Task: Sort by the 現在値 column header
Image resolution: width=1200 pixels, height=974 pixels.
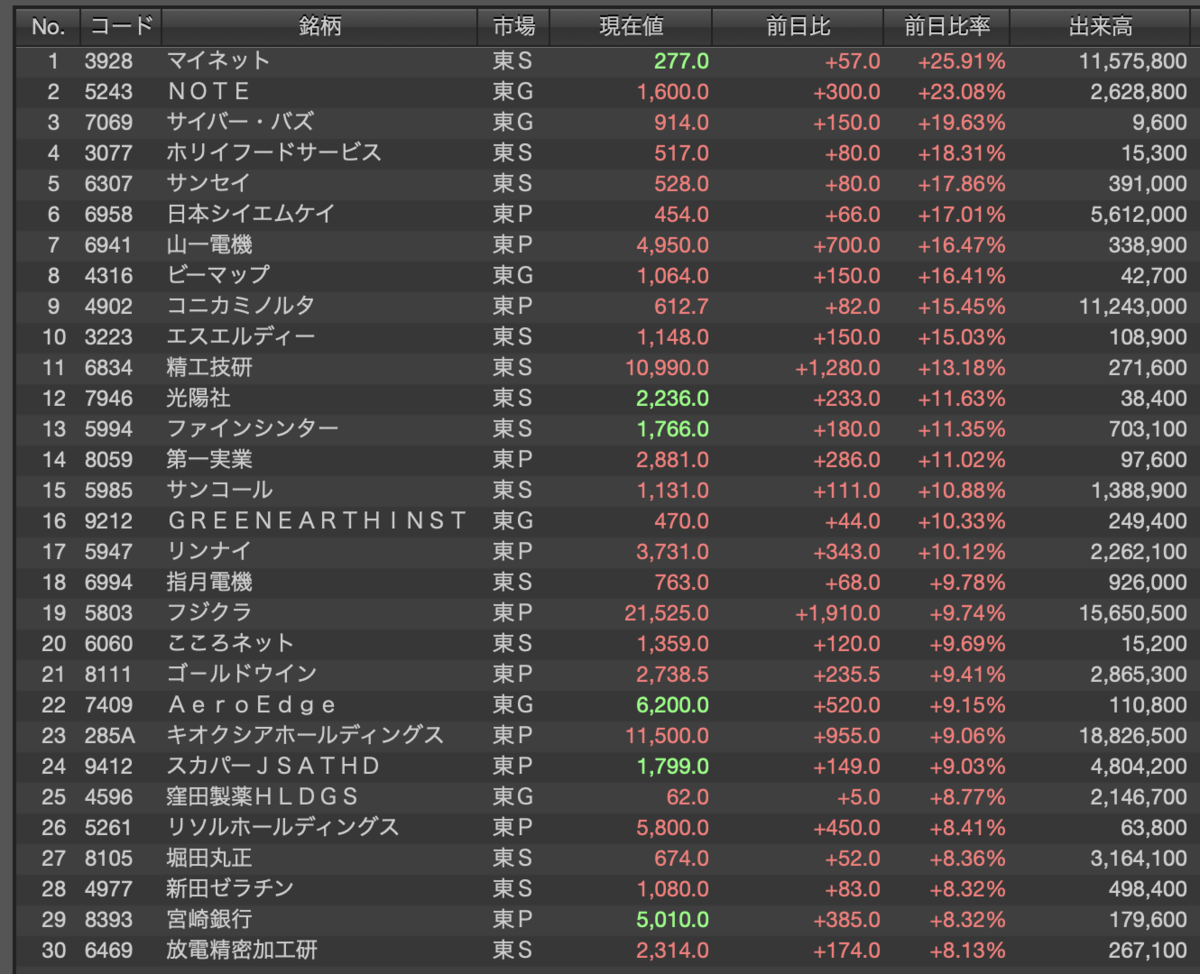Action: 631,27
